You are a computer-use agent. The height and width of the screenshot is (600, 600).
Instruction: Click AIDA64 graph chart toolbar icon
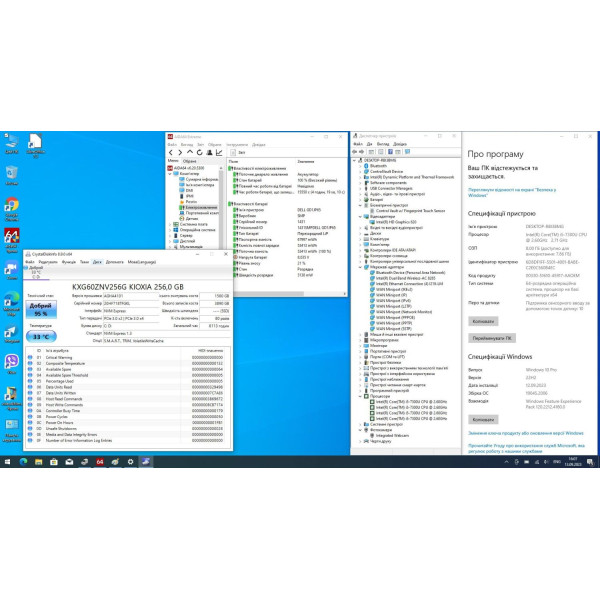point(219,152)
